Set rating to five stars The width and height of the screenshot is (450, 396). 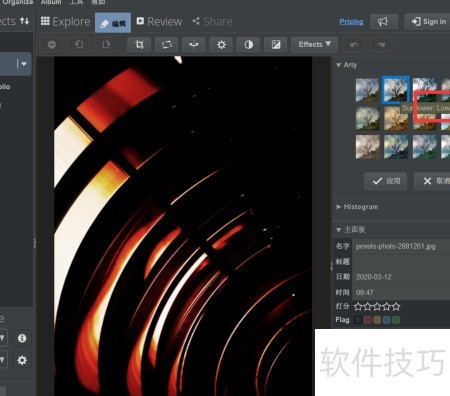(396, 306)
